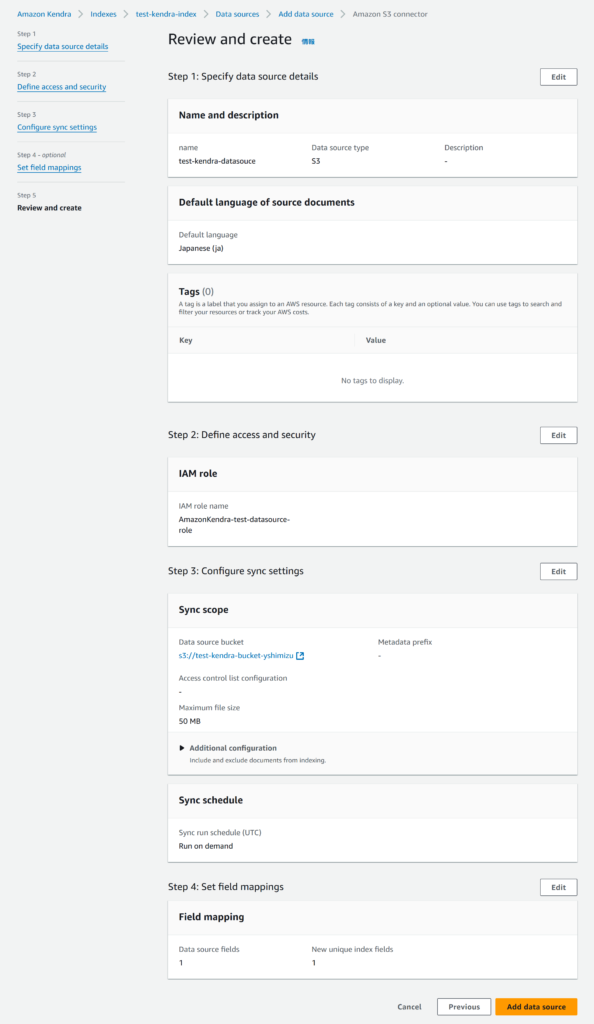This screenshot has height=1024, width=594.
Task: Edit Step 2 access and security
Action: (558, 436)
